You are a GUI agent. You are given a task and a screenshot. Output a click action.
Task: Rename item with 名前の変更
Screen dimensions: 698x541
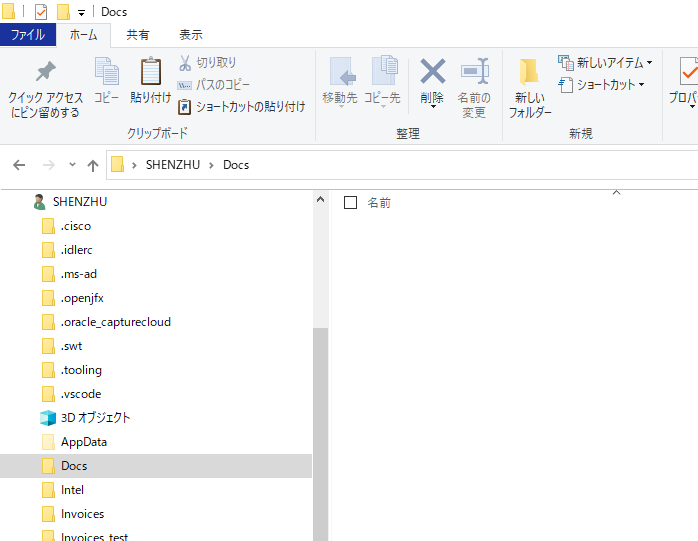coord(474,88)
